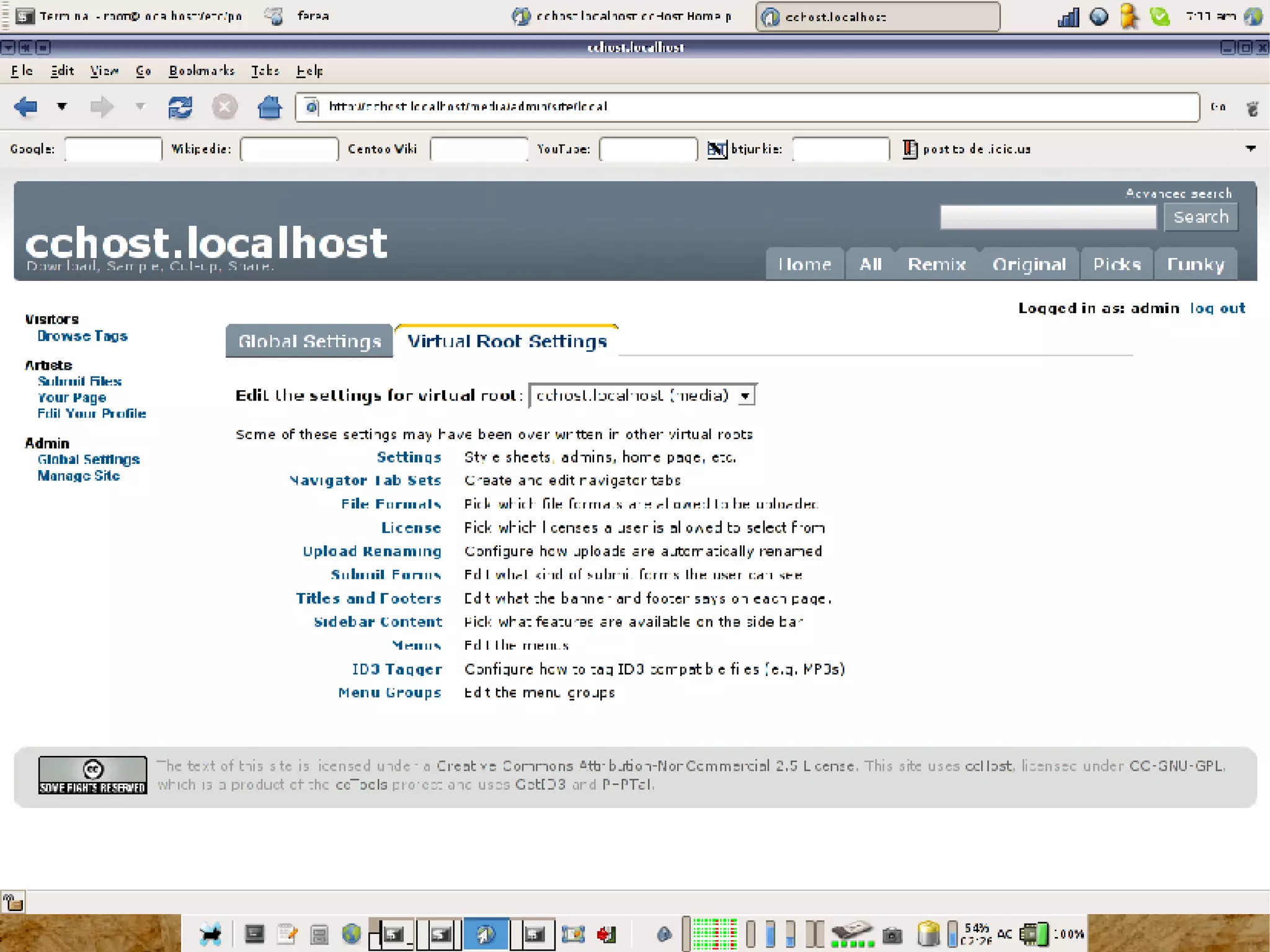This screenshot has width=1270, height=952.
Task: Click the log out link
Action: (1217, 308)
